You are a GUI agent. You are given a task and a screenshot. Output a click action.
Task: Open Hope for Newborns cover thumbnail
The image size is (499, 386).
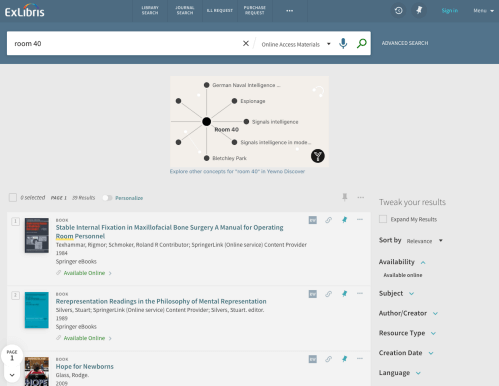[x=37, y=371]
